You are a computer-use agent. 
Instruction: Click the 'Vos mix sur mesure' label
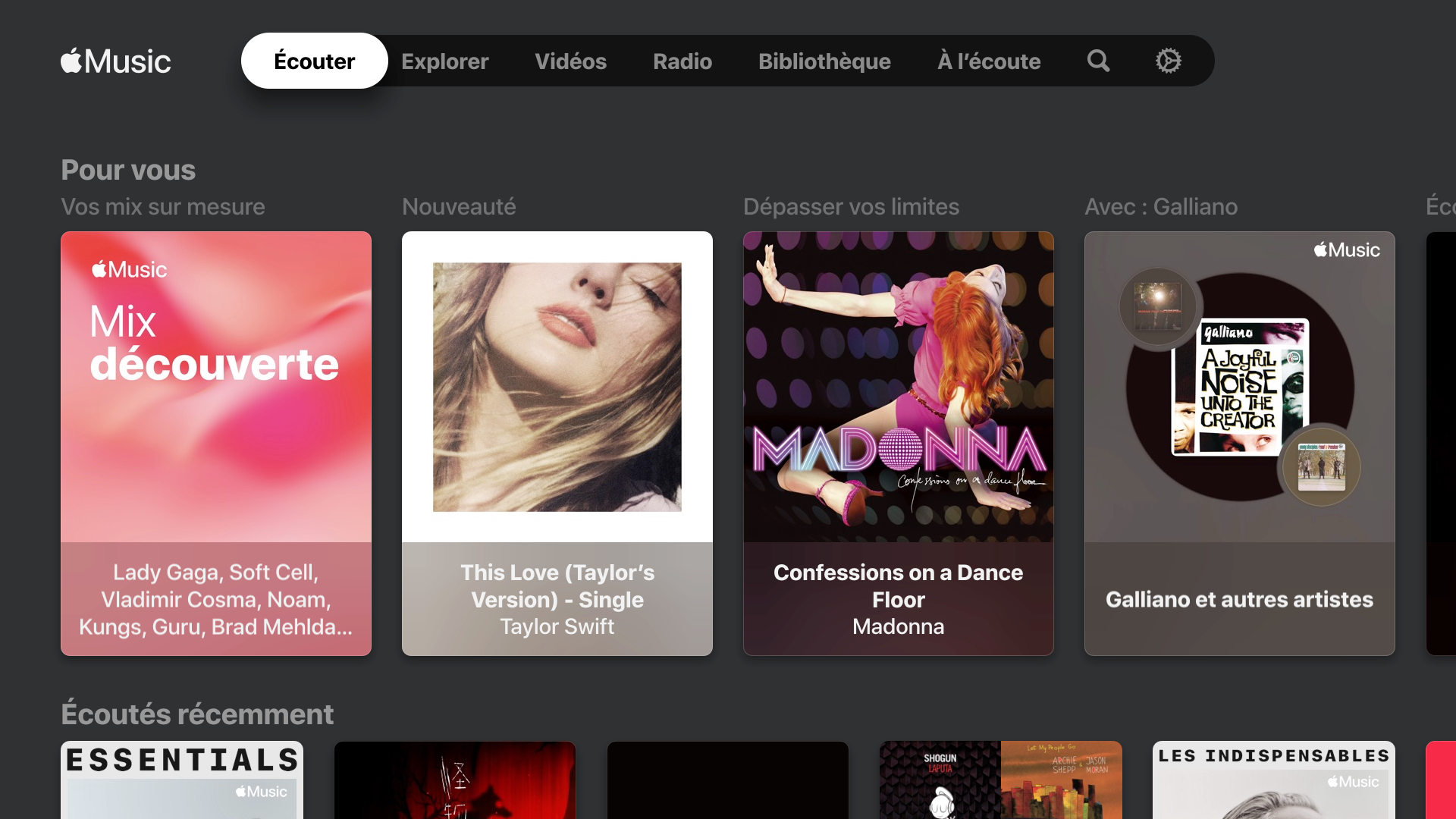pos(163,206)
